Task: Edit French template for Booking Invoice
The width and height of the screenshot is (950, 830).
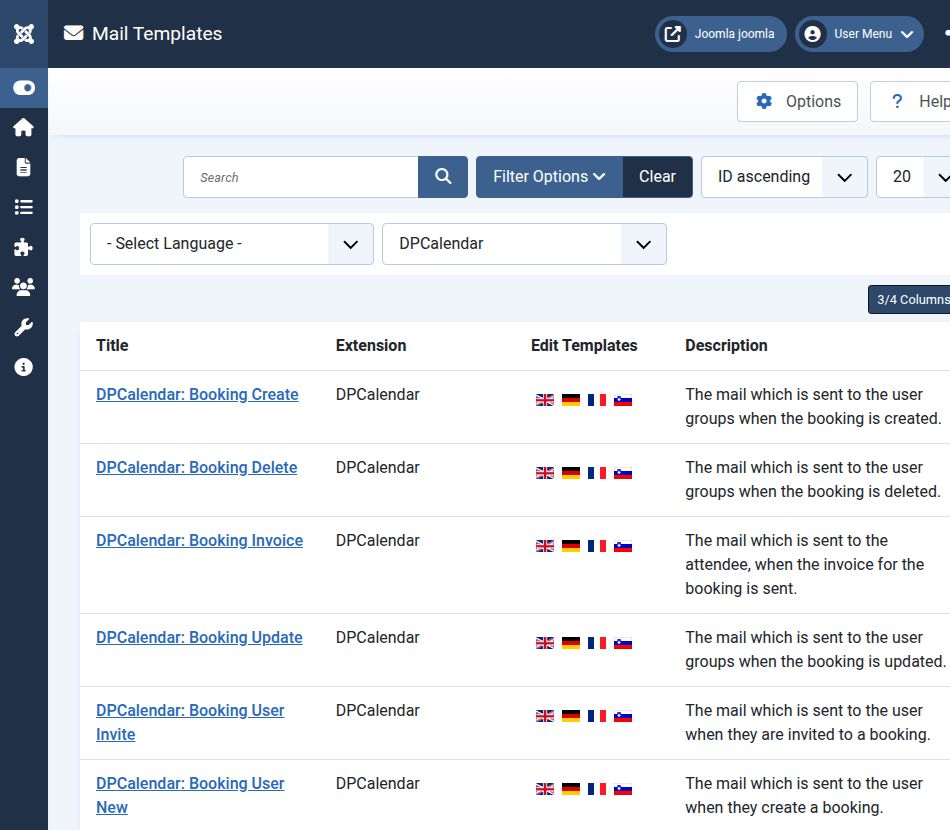Action: 597,546
